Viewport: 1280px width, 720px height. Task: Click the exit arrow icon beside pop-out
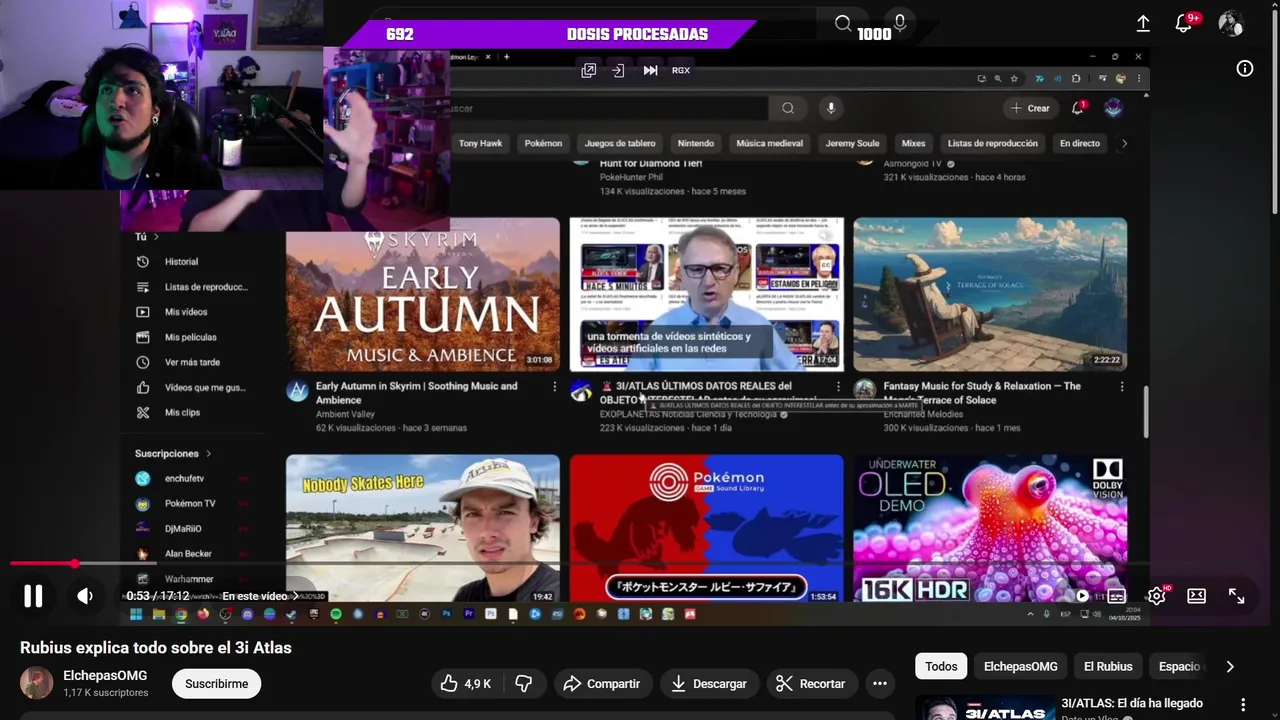(618, 70)
